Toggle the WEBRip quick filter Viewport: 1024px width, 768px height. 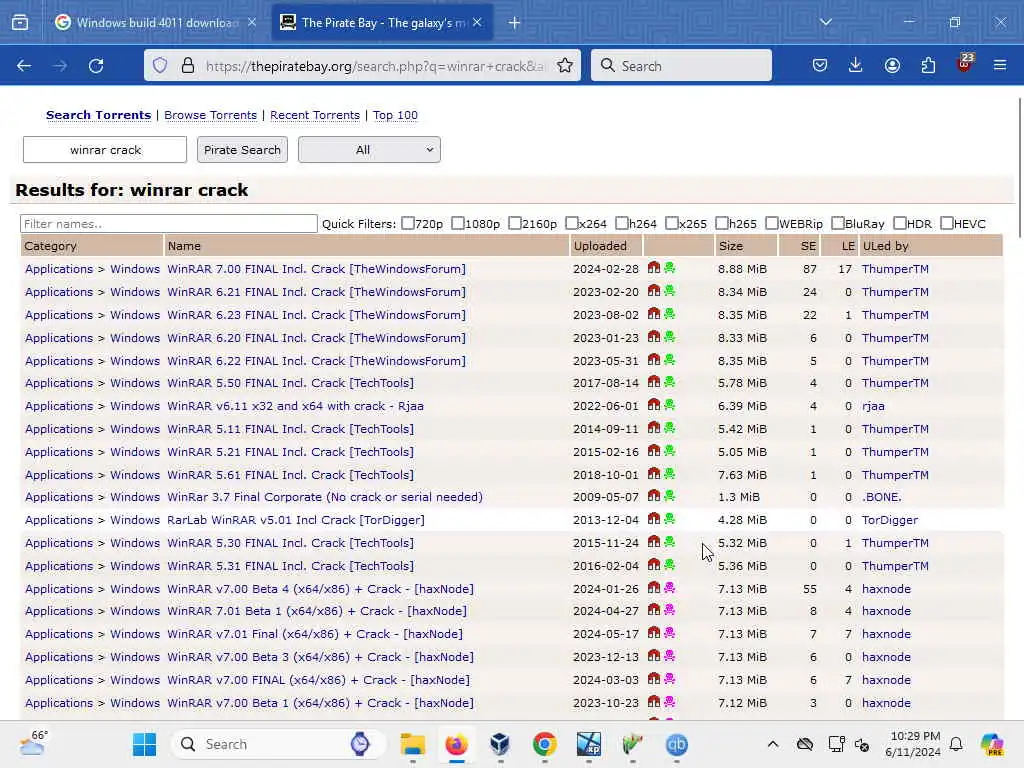772,223
